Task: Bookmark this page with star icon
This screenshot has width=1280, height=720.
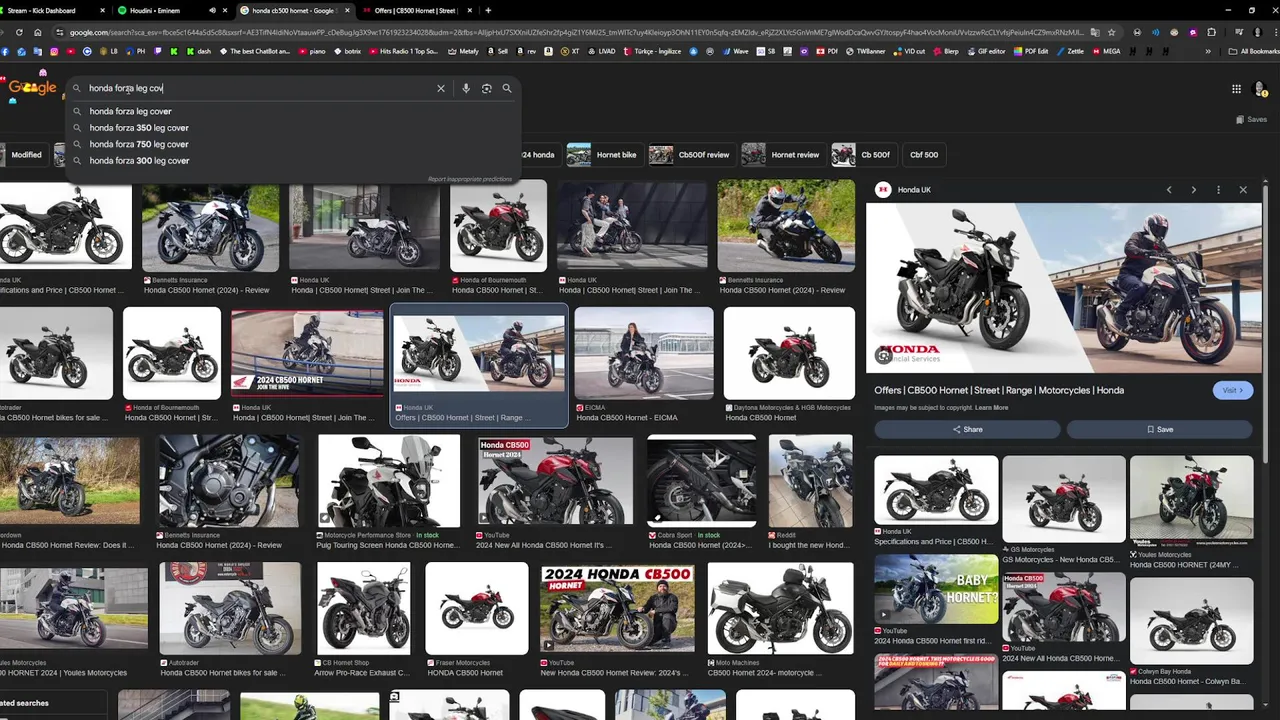Action: pyautogui.click(x=1111, y=32)
